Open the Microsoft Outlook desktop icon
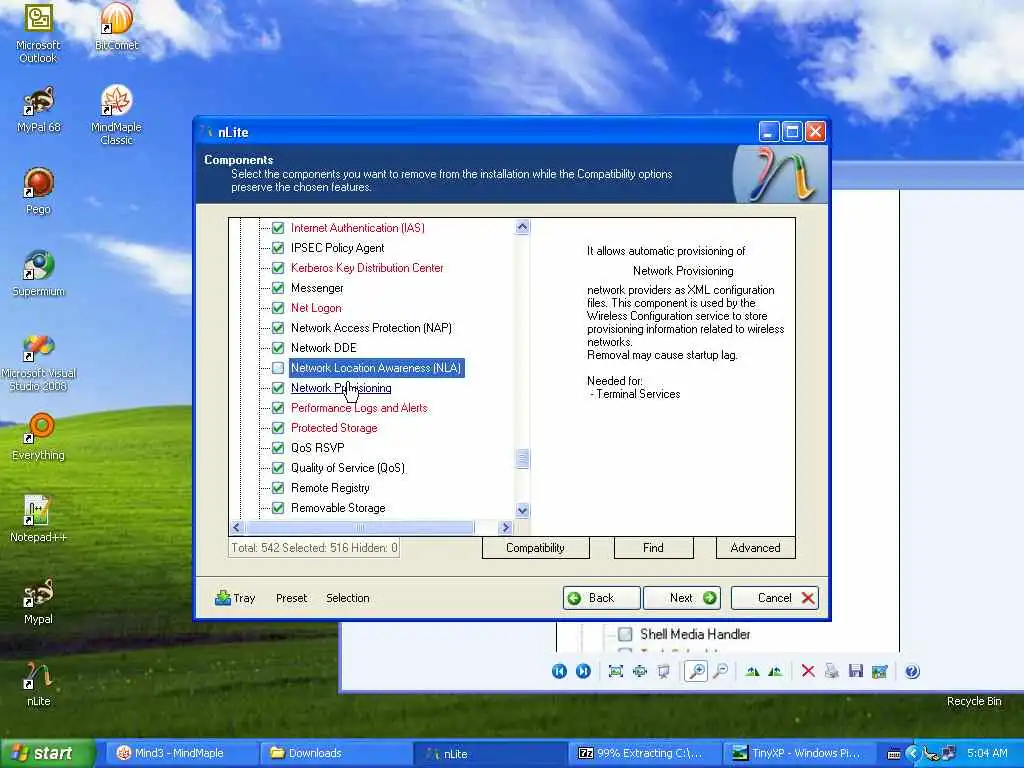This screenshot has height=768, width=1024. pyautogui.click(x=38, y=33)
